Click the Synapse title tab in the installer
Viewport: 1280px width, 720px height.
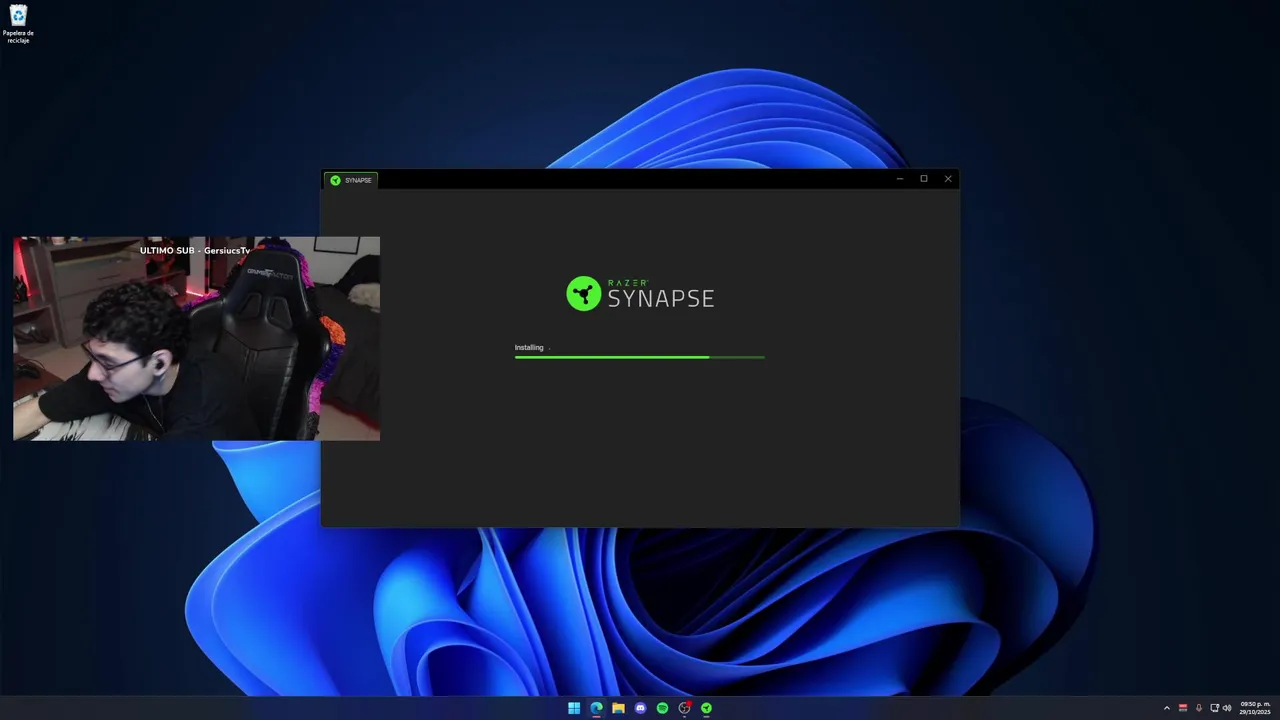coord(351,180)
